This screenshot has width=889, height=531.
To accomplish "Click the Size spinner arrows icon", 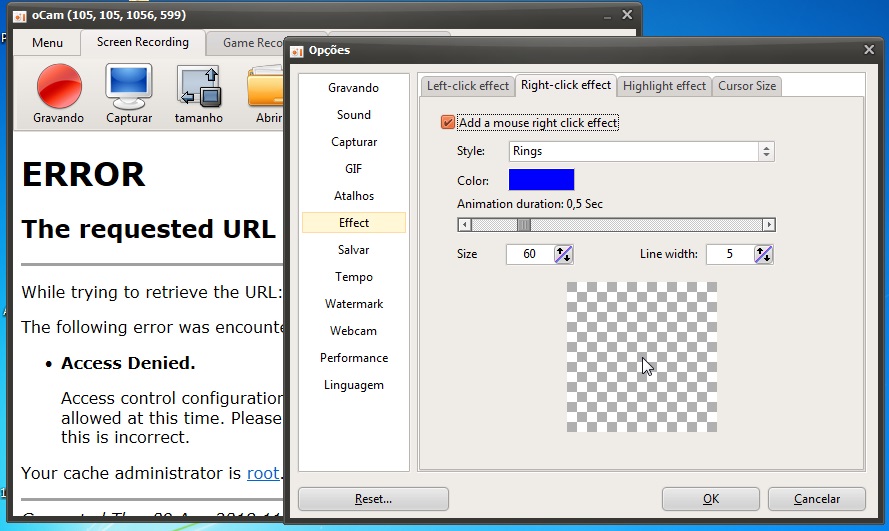I will 563,254.
